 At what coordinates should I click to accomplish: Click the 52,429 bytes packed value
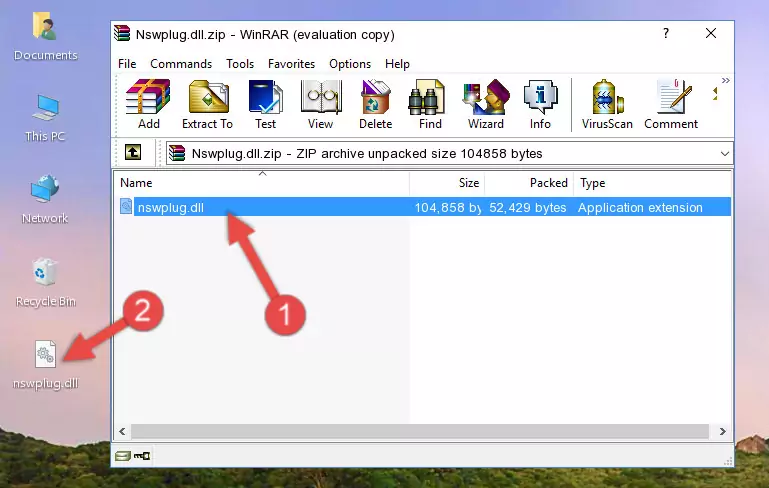pos(527,207)
